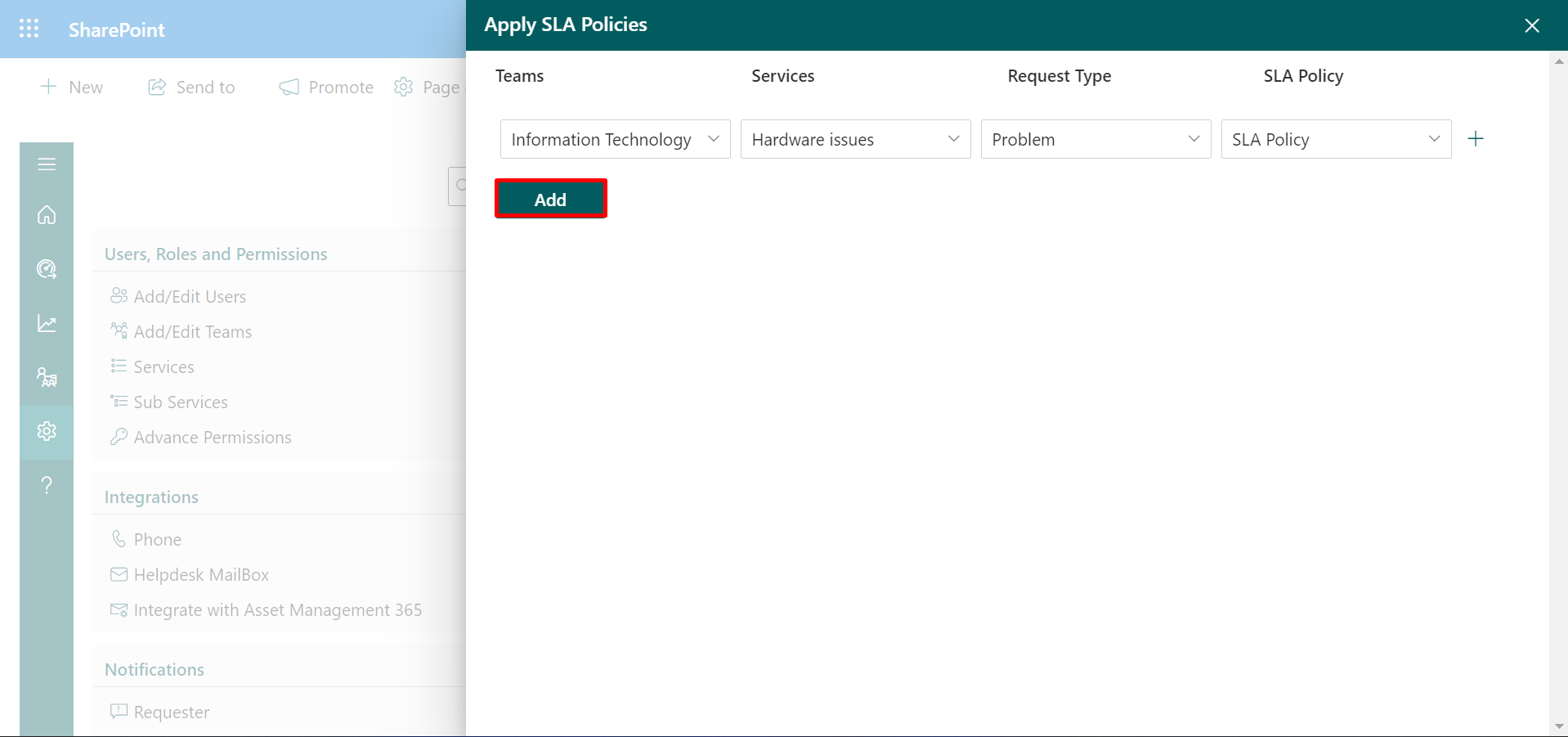Viewport: 1568px width, 737px height.
Task: Click the Services column header in panel
Action: [783, 76]
